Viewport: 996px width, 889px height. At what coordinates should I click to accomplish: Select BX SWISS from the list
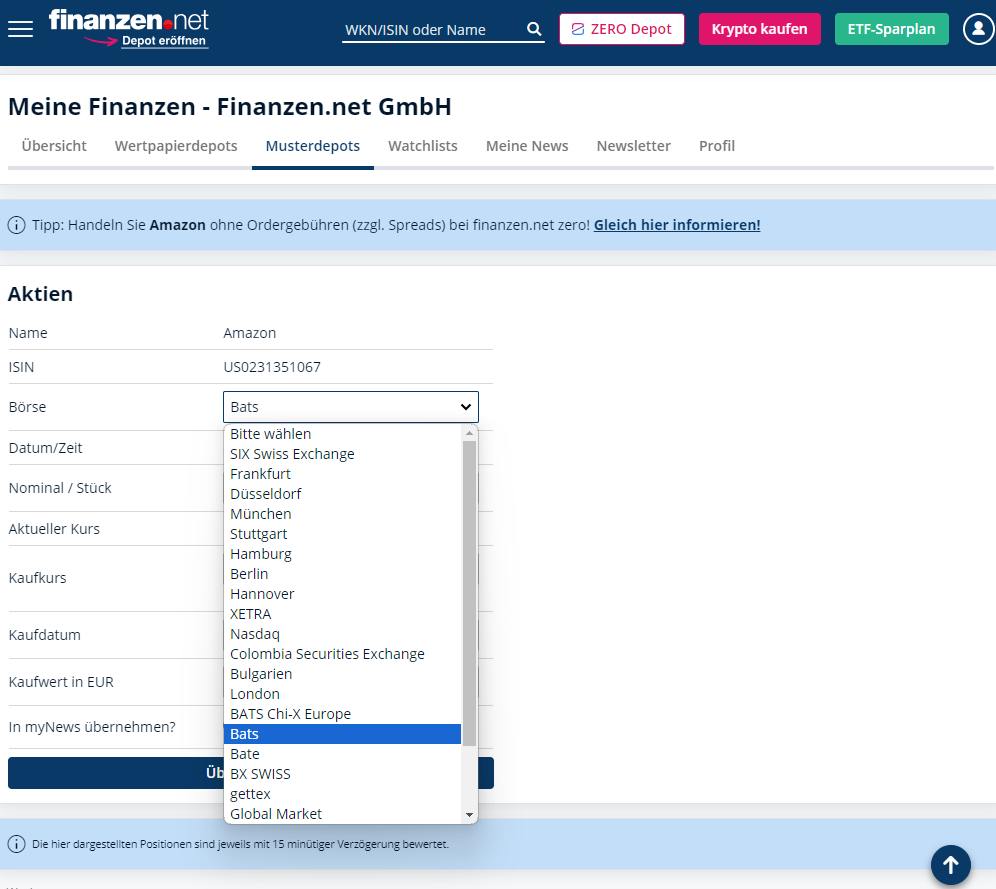pos(342,774)
